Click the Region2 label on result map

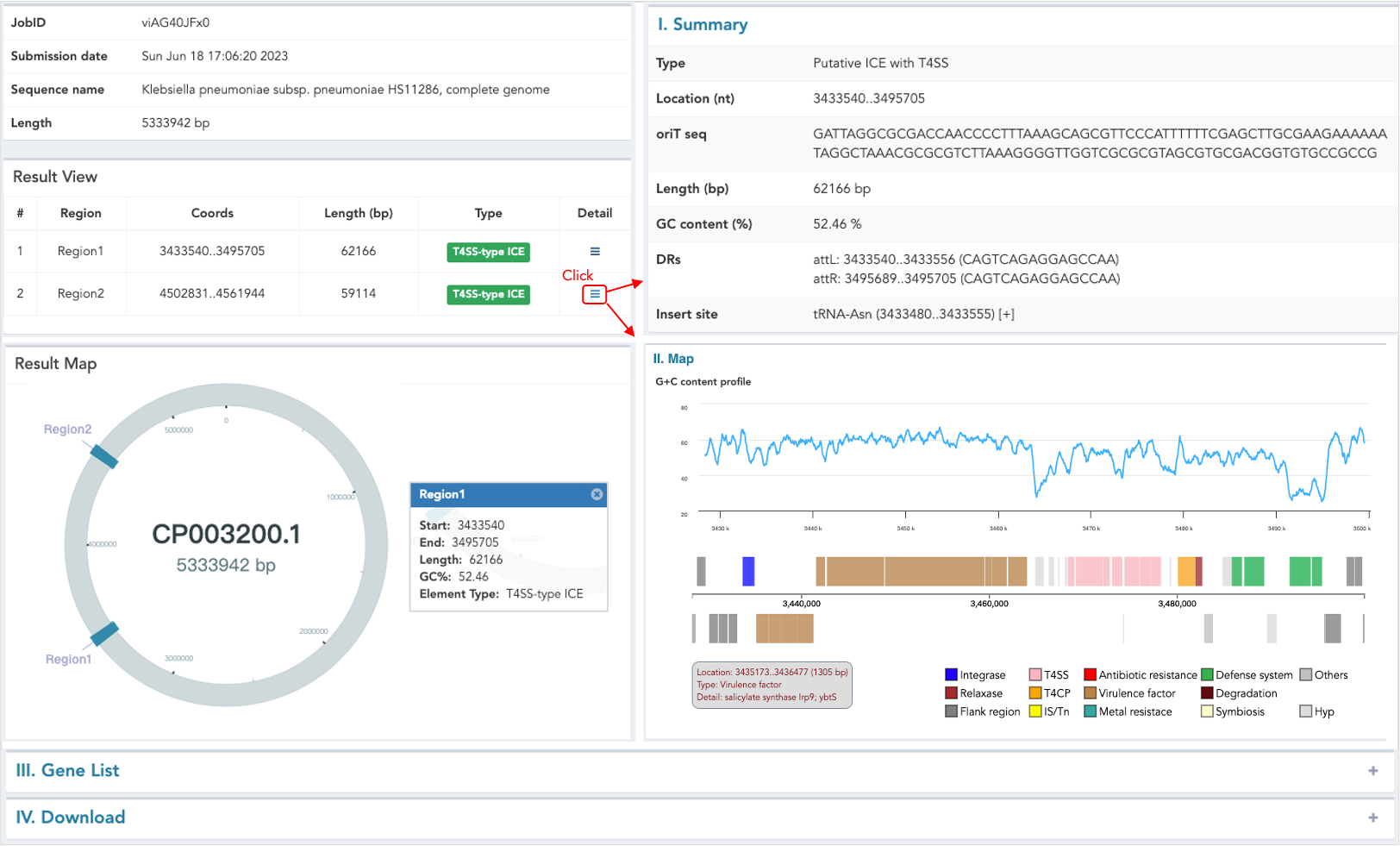[67, 429]
